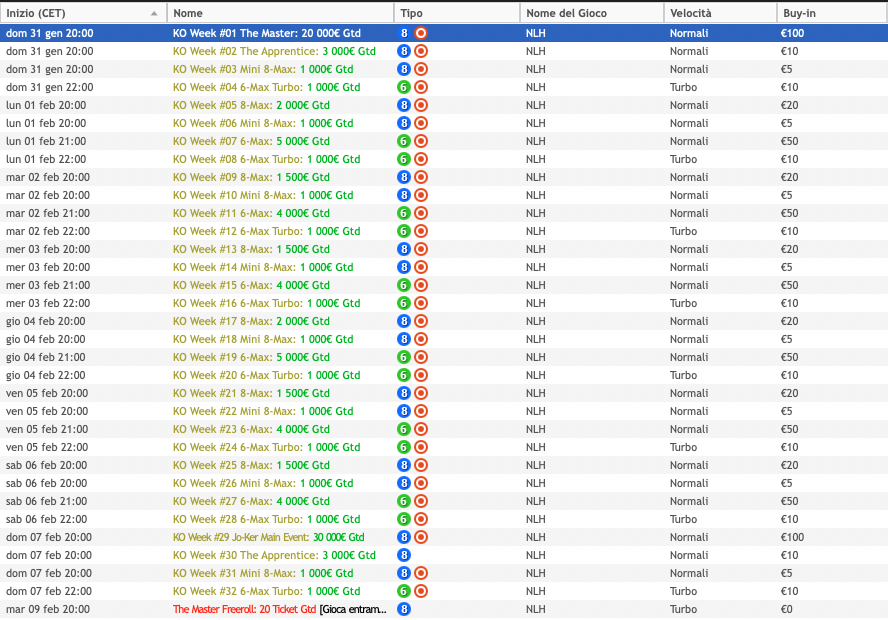Click knockout icon in KO Week #03 row
The height and width of the screenshot is (620, 888).
coord(421,69)
